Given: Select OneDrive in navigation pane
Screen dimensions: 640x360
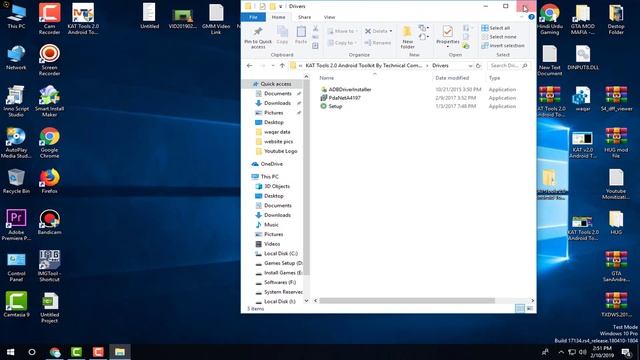Looking at the screenshot, I should pos(271,164).
